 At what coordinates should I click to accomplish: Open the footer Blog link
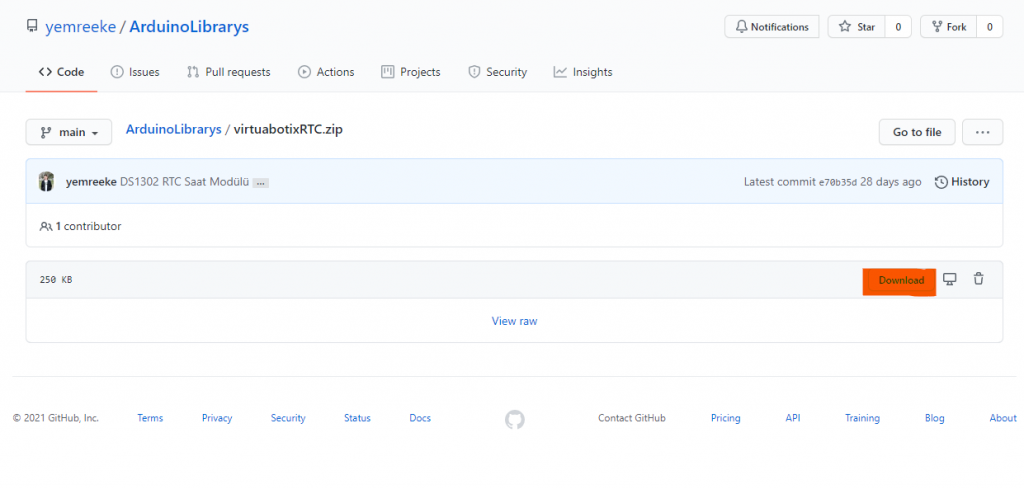tap(935, 418)
